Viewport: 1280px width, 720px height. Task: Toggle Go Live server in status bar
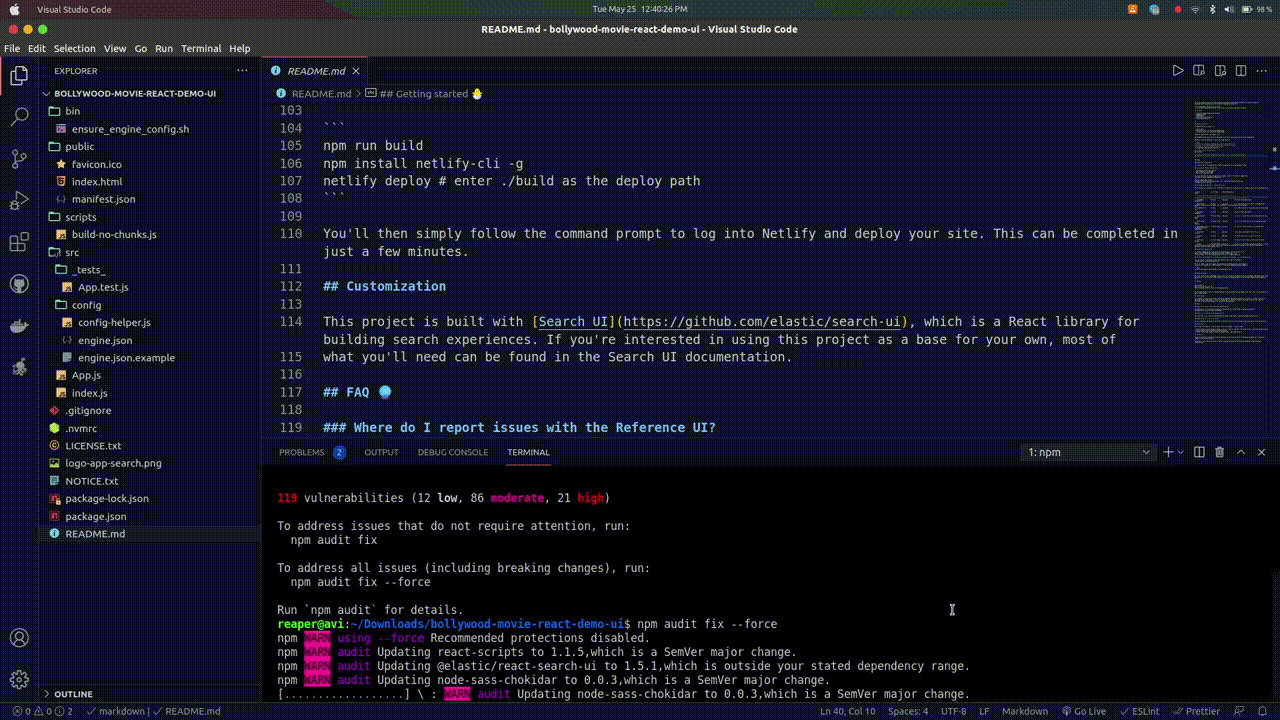click(1084, 711)
